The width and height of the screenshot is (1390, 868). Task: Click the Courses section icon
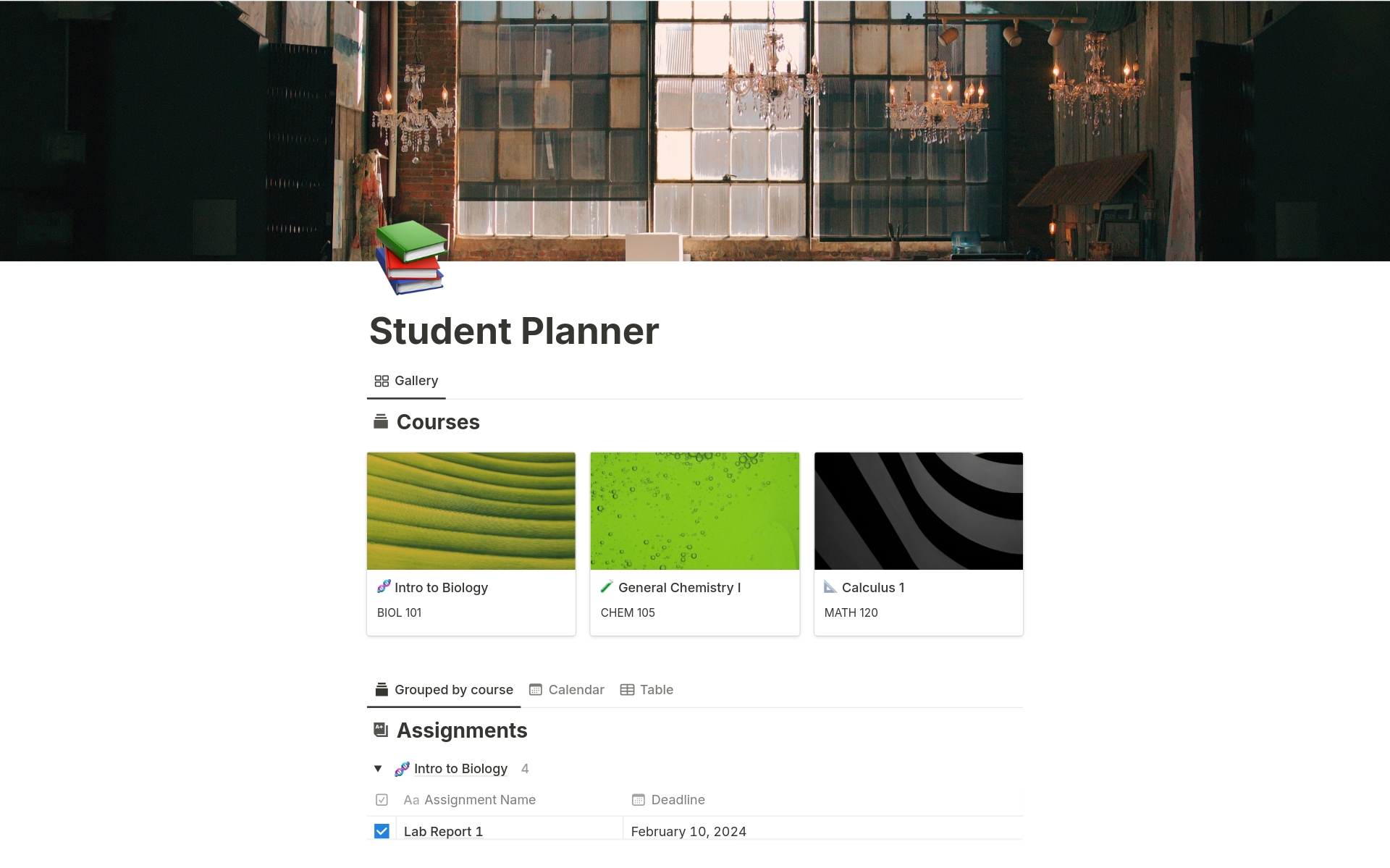(x=380, y=421)
